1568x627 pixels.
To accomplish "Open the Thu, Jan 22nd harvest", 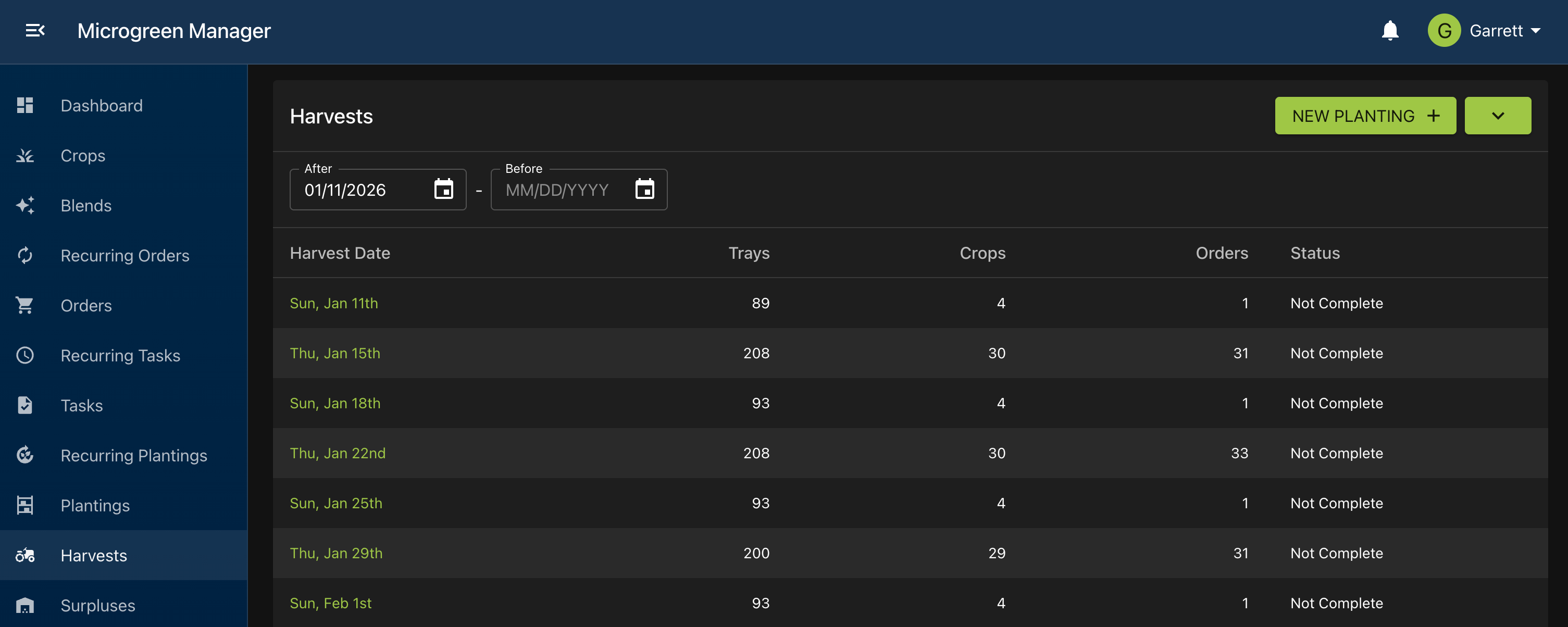I will click(338, 453).
